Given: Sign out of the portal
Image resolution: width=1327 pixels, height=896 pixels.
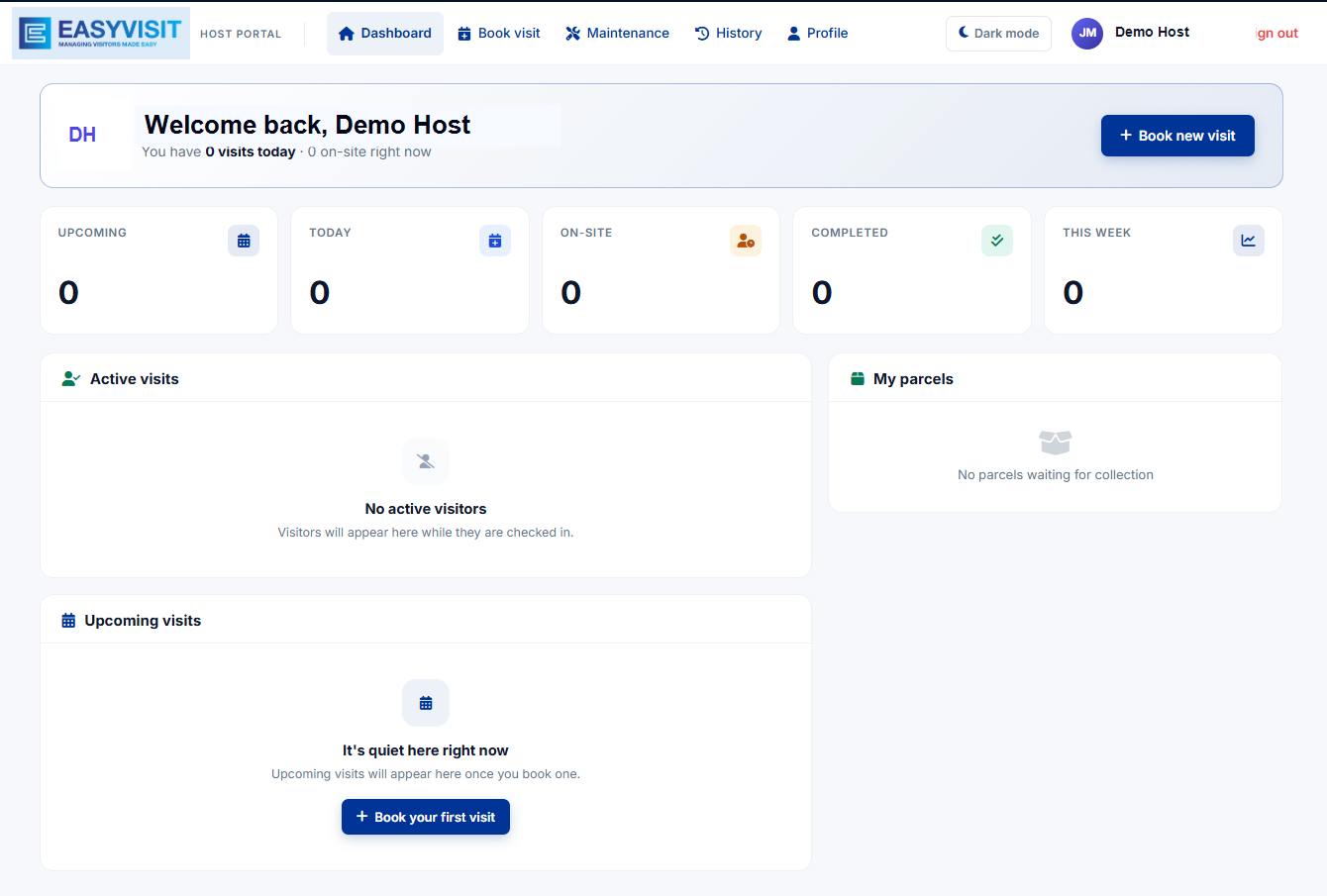Looking at the screenshot, I should point(1277,34).
